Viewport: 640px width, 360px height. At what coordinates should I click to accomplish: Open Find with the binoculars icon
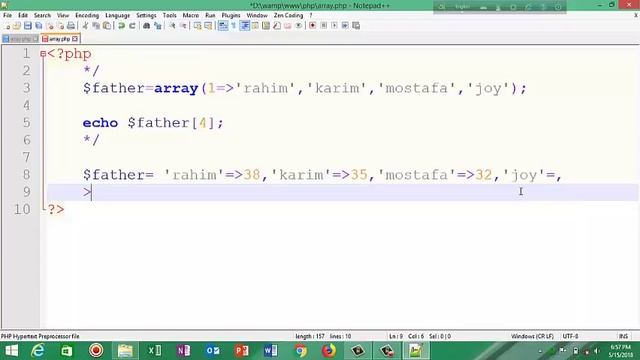click(147, 26)
